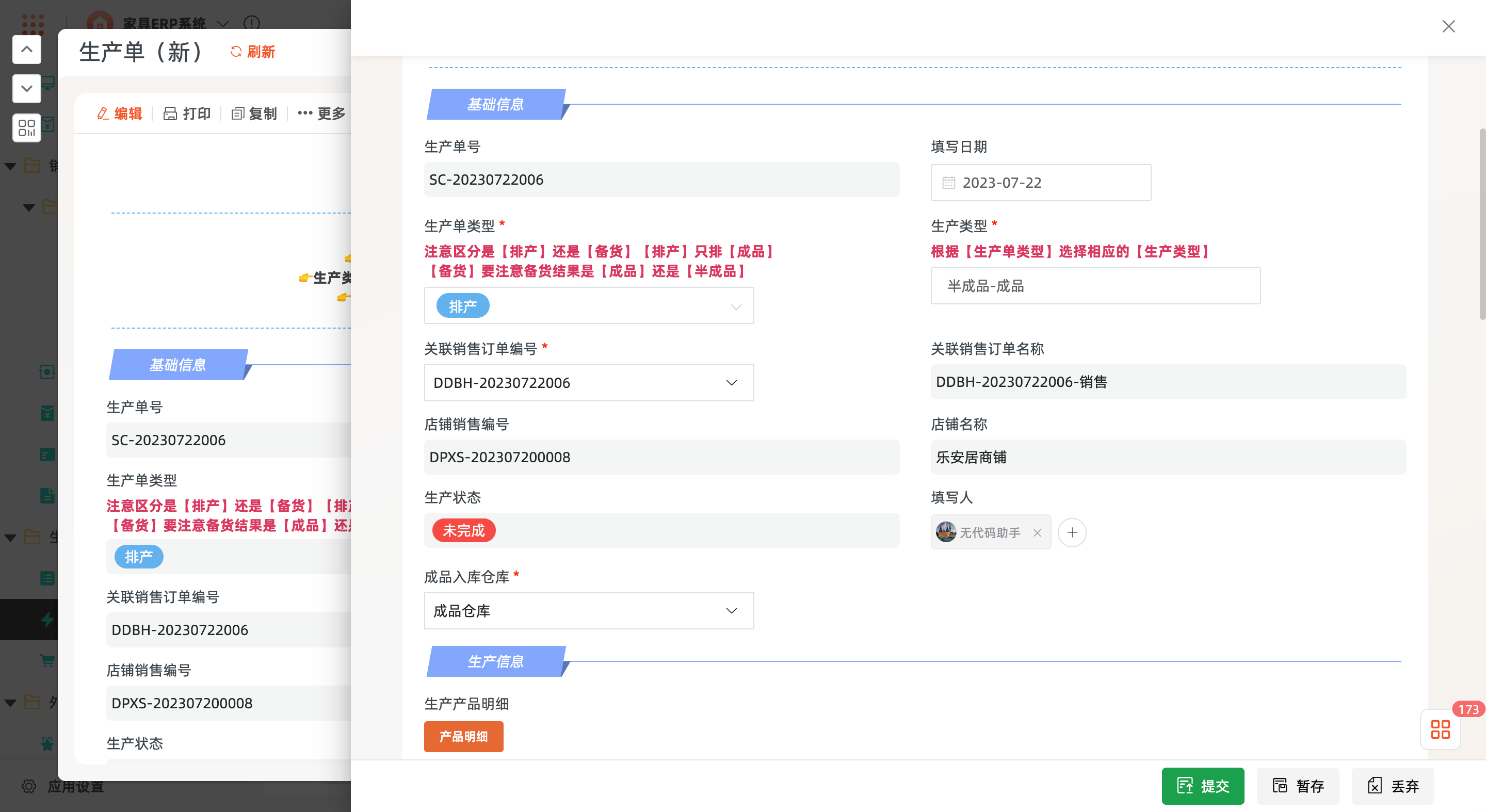Click the 复制 copy icon
Viewport: 1486px width, 812px height.
[x=237, y=113]
